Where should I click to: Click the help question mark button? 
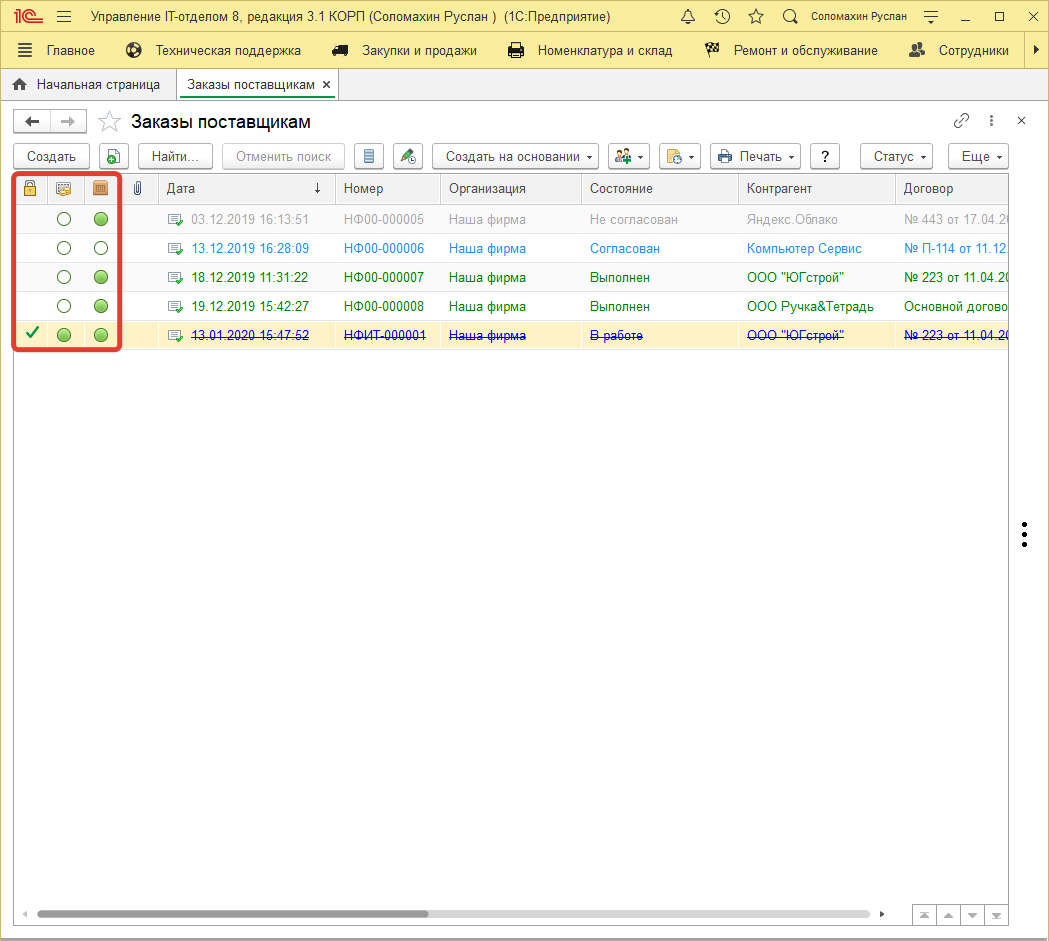824,156
